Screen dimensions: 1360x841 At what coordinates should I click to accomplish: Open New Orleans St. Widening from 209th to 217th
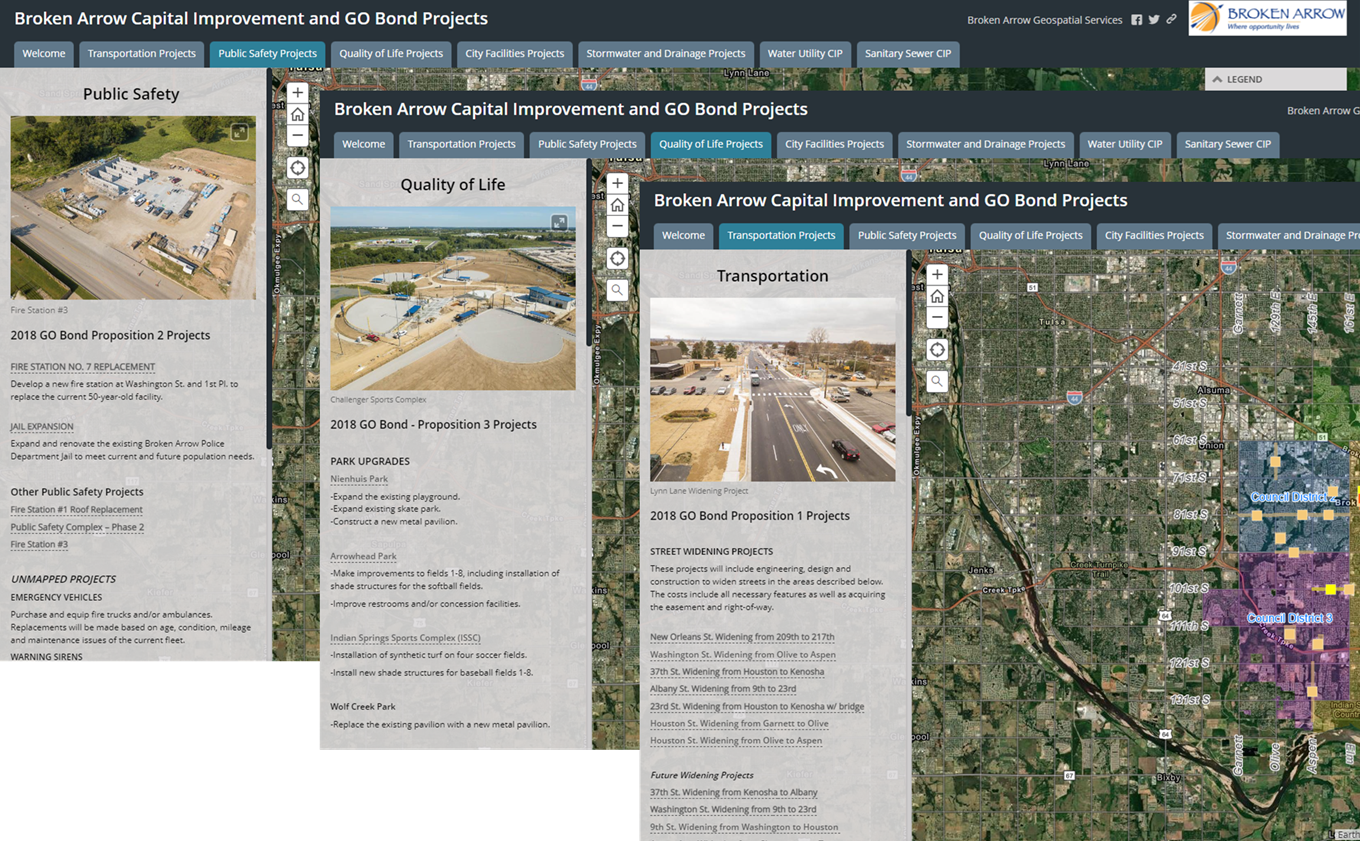coord(742,637)
